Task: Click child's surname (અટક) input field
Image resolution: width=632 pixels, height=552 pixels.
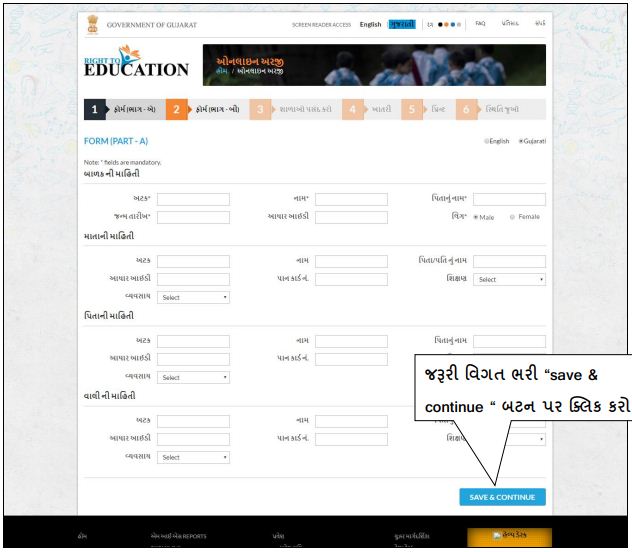Action: (x=193, y=199)
